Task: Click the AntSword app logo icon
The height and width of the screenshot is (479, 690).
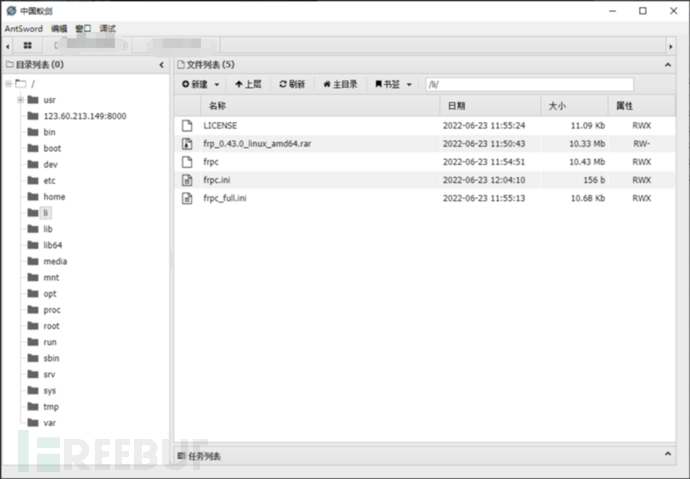Action: tap(11, 11)
